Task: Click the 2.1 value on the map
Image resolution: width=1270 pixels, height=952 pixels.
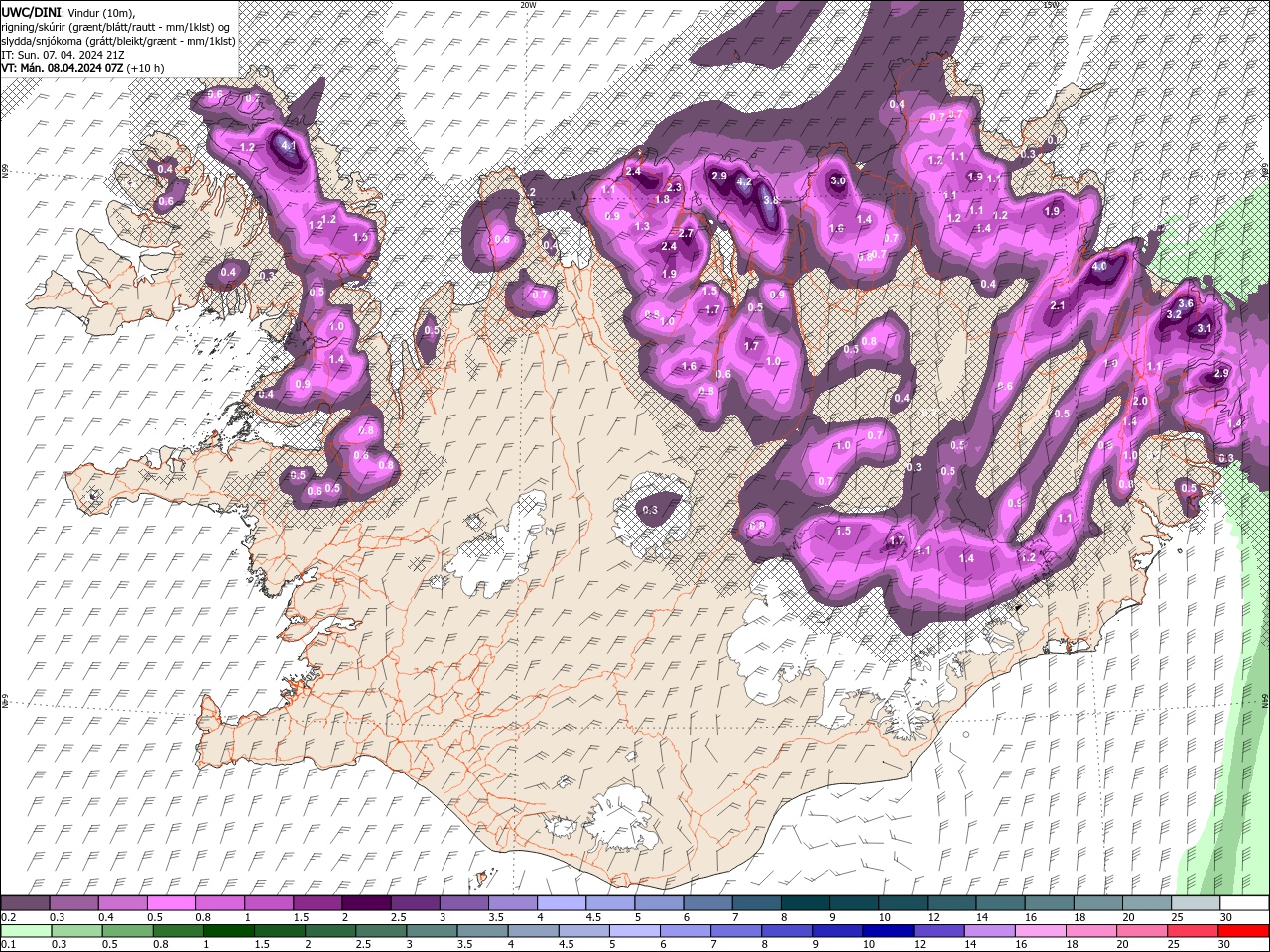Action: tap(1057, 305)
